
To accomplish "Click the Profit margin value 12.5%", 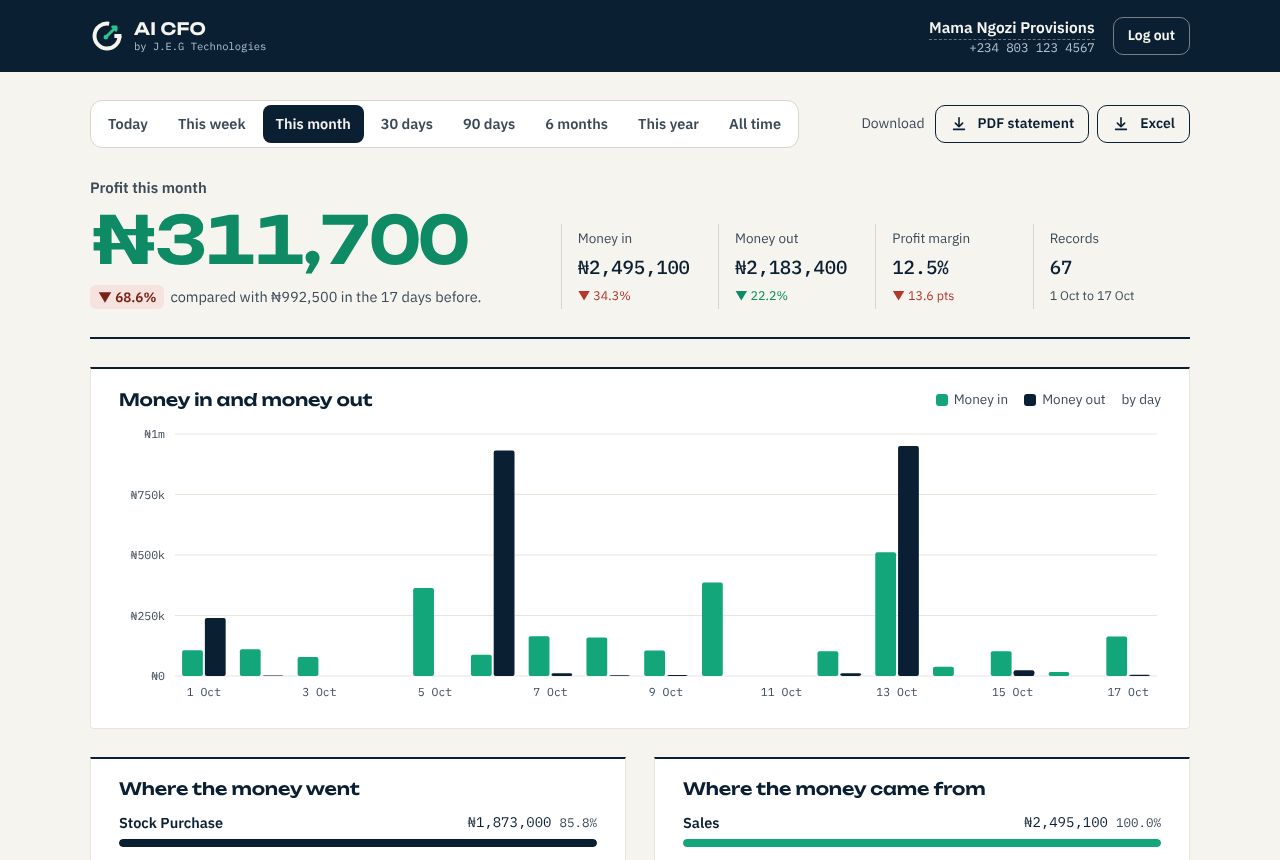I will (x=920, y=268).
